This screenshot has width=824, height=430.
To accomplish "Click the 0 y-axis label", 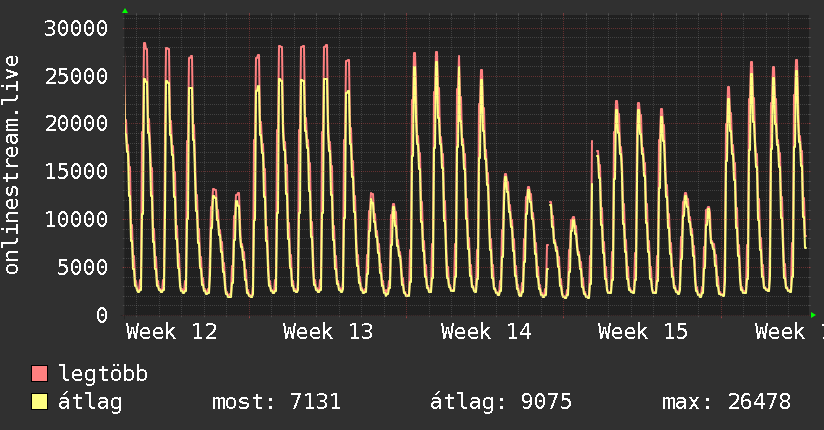I will [x=102, y=315].
